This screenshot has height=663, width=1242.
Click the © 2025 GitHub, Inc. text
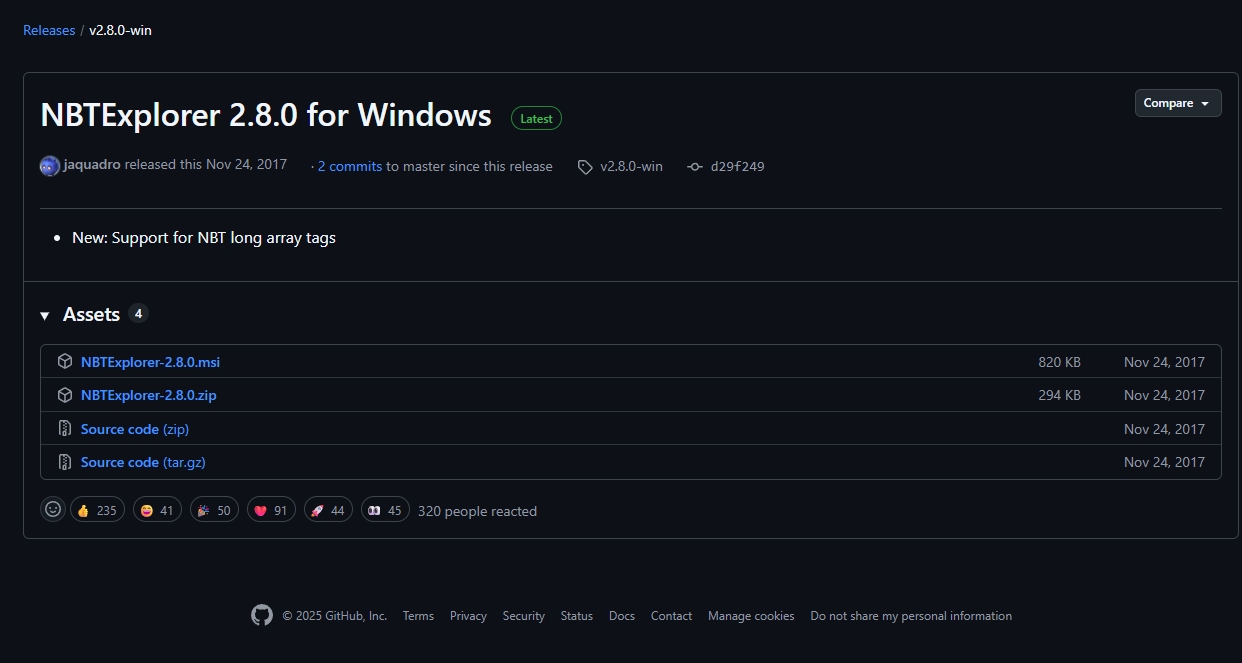click(x=334, y=616)
